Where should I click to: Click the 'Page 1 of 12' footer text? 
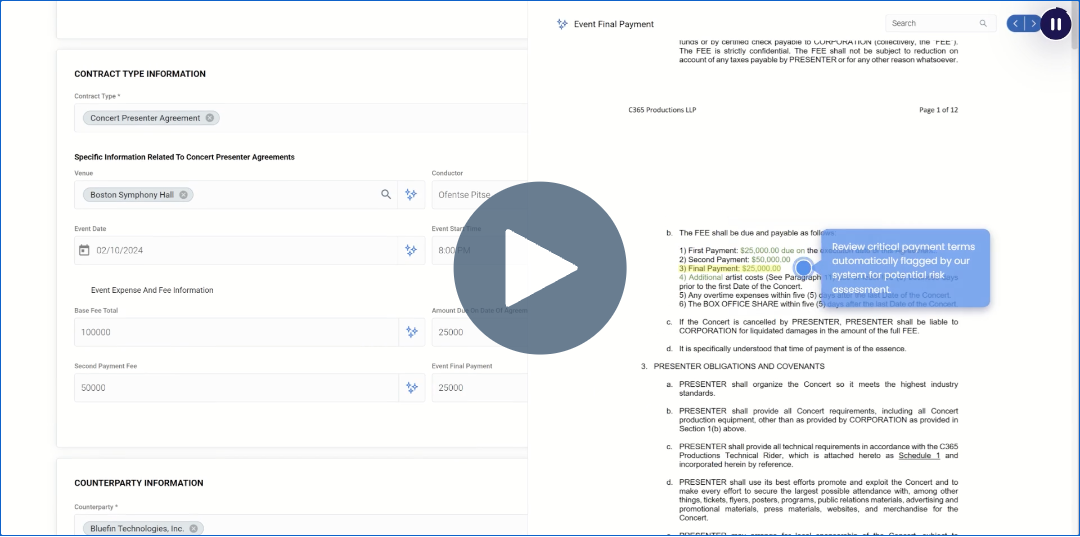point(938,109)
